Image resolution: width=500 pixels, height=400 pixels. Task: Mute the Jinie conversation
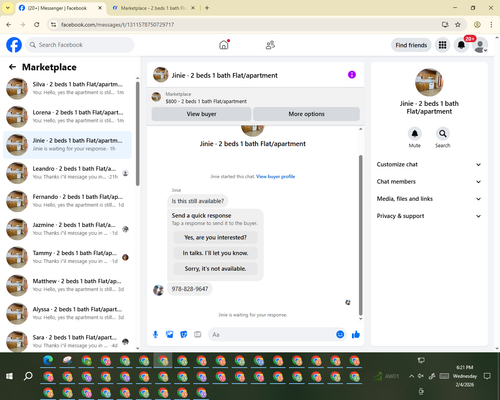click(x=415, y=134)
